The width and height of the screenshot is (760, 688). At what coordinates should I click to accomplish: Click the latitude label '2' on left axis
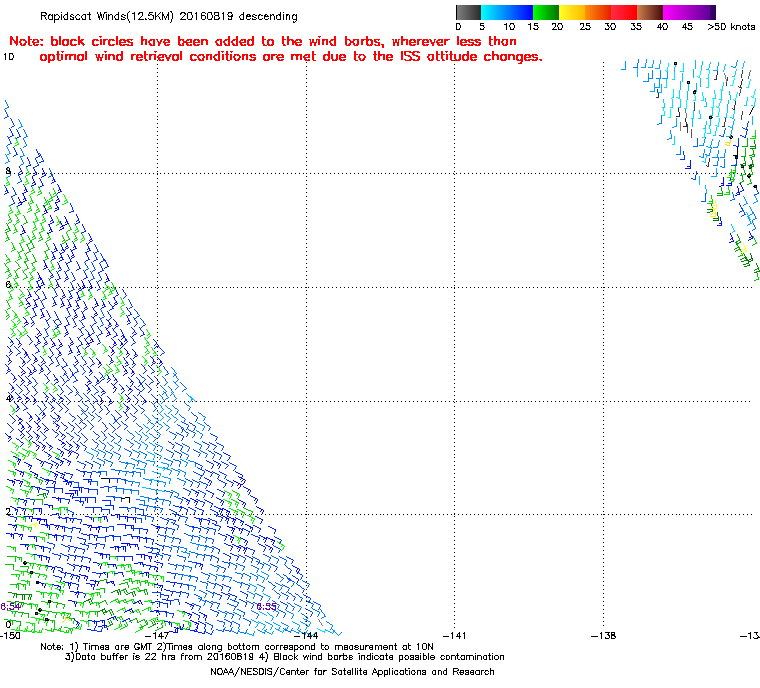pyautogui.click(x=8, y=512)
